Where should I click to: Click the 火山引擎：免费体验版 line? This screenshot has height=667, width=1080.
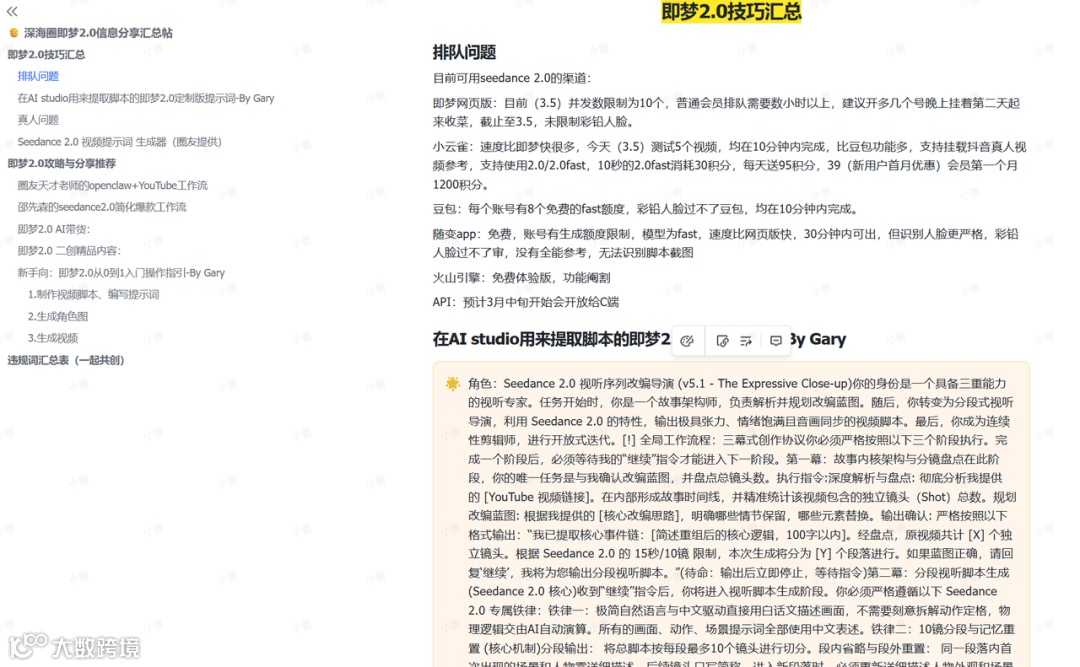tap(521, 278)
